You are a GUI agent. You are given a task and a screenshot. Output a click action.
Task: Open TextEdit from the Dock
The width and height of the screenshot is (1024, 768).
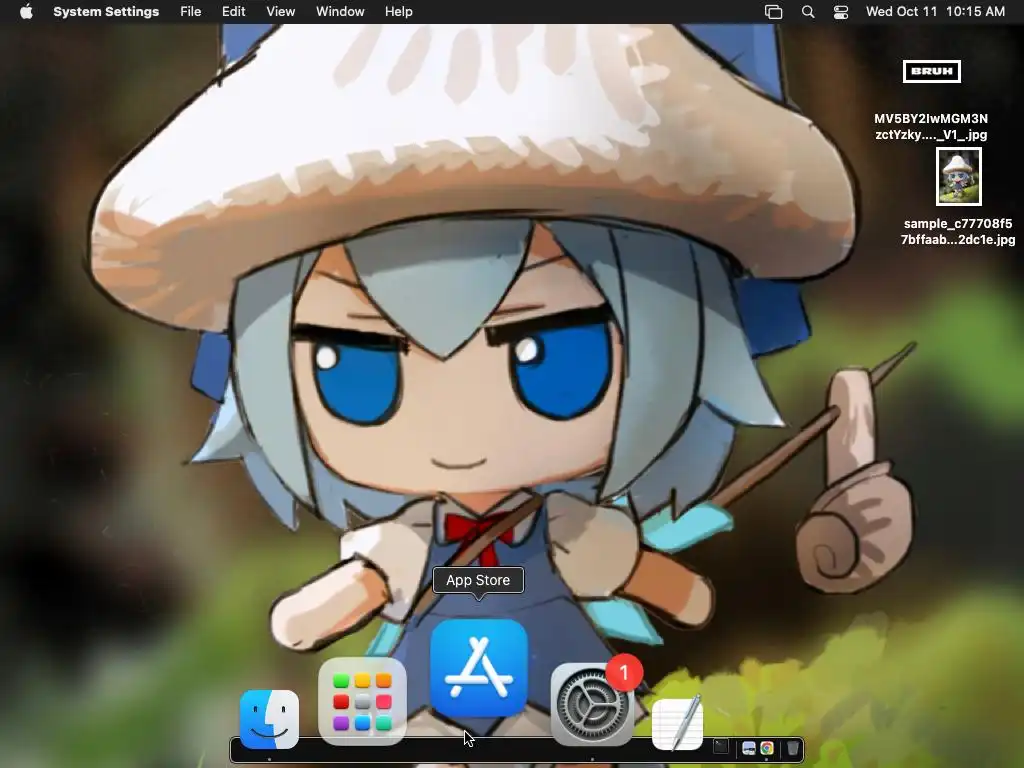(678, 722)
